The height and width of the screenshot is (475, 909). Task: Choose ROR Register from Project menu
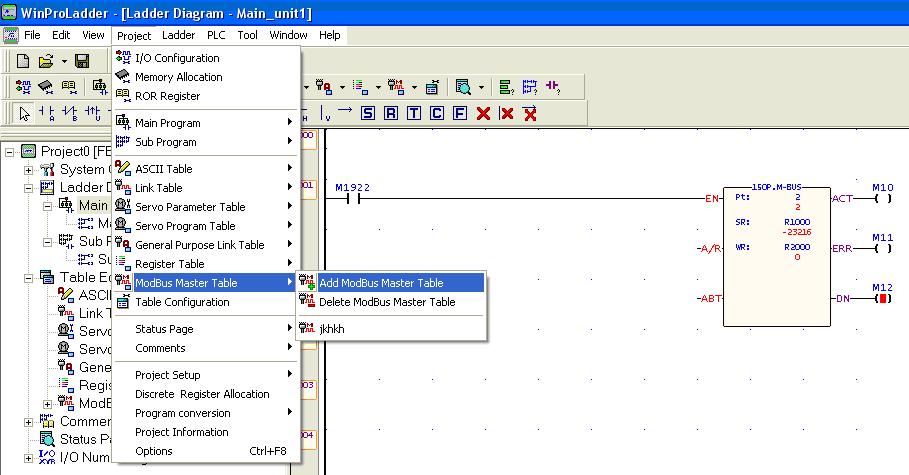pyautogui.click(x=206, y=96)
